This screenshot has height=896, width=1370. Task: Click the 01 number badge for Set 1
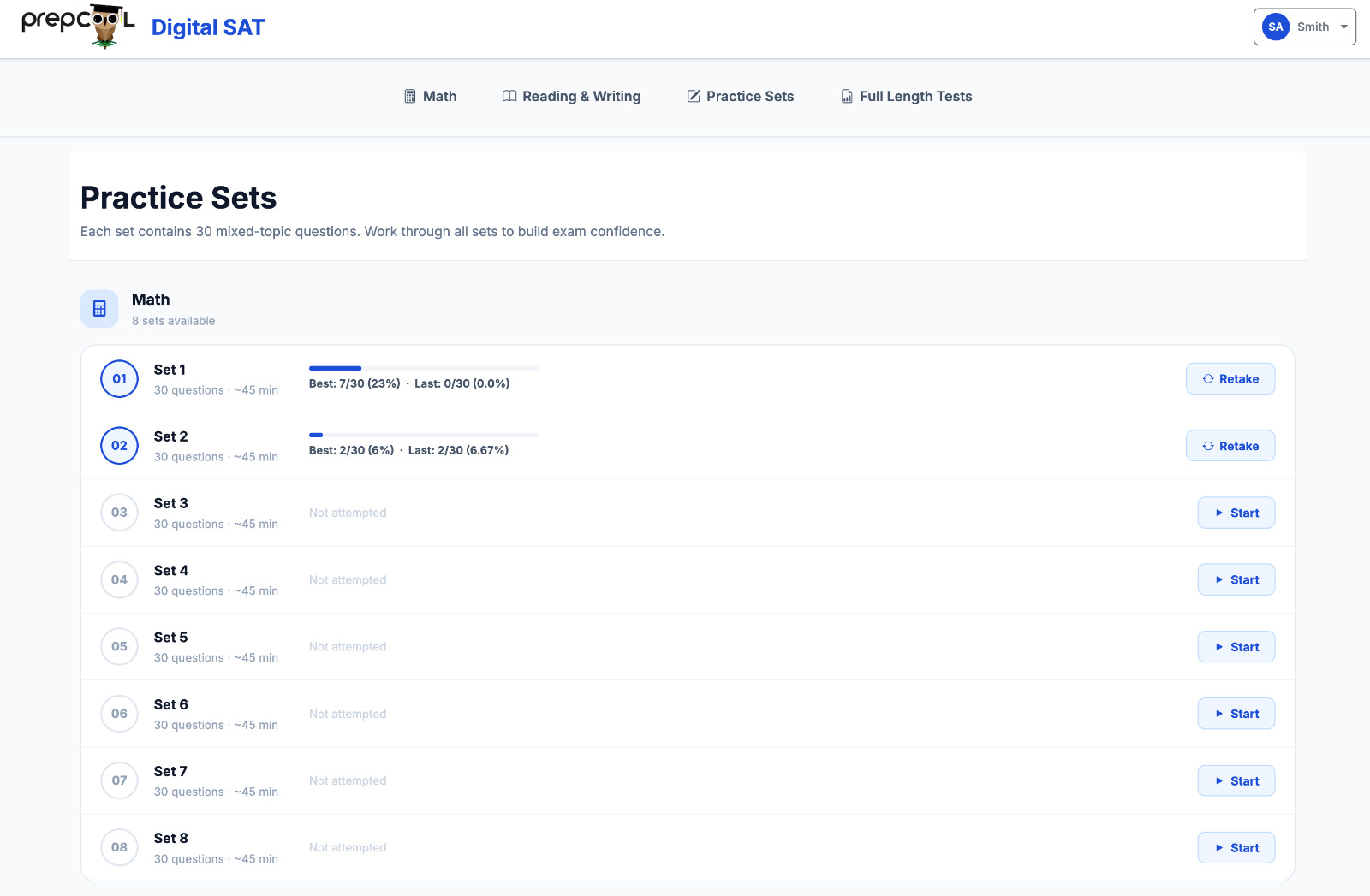tap(119, 378)
